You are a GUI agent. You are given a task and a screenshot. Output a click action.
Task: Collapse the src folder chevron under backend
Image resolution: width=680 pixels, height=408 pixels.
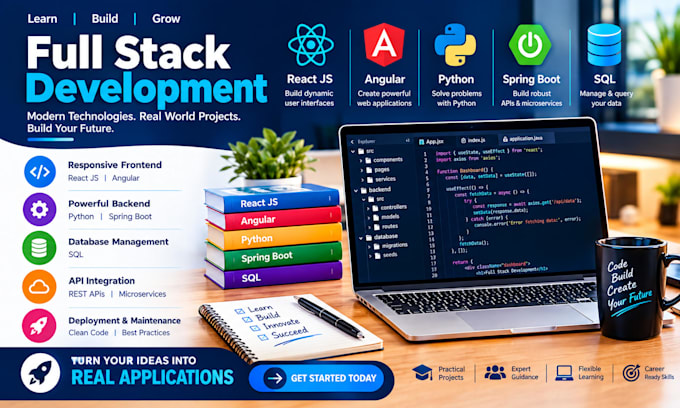click(x=363, y=199)
